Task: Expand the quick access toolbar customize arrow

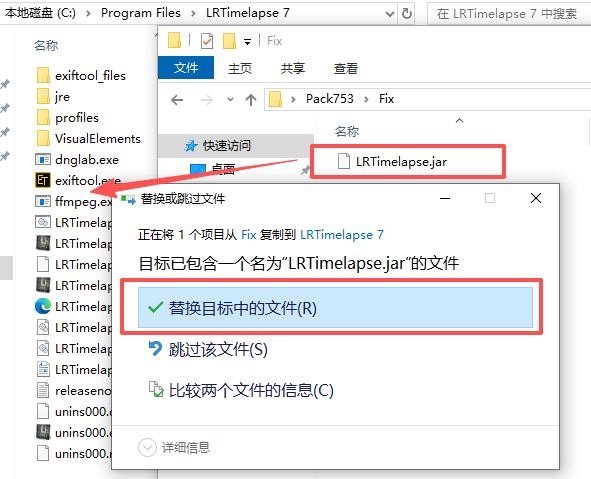Action: point(247,41)
